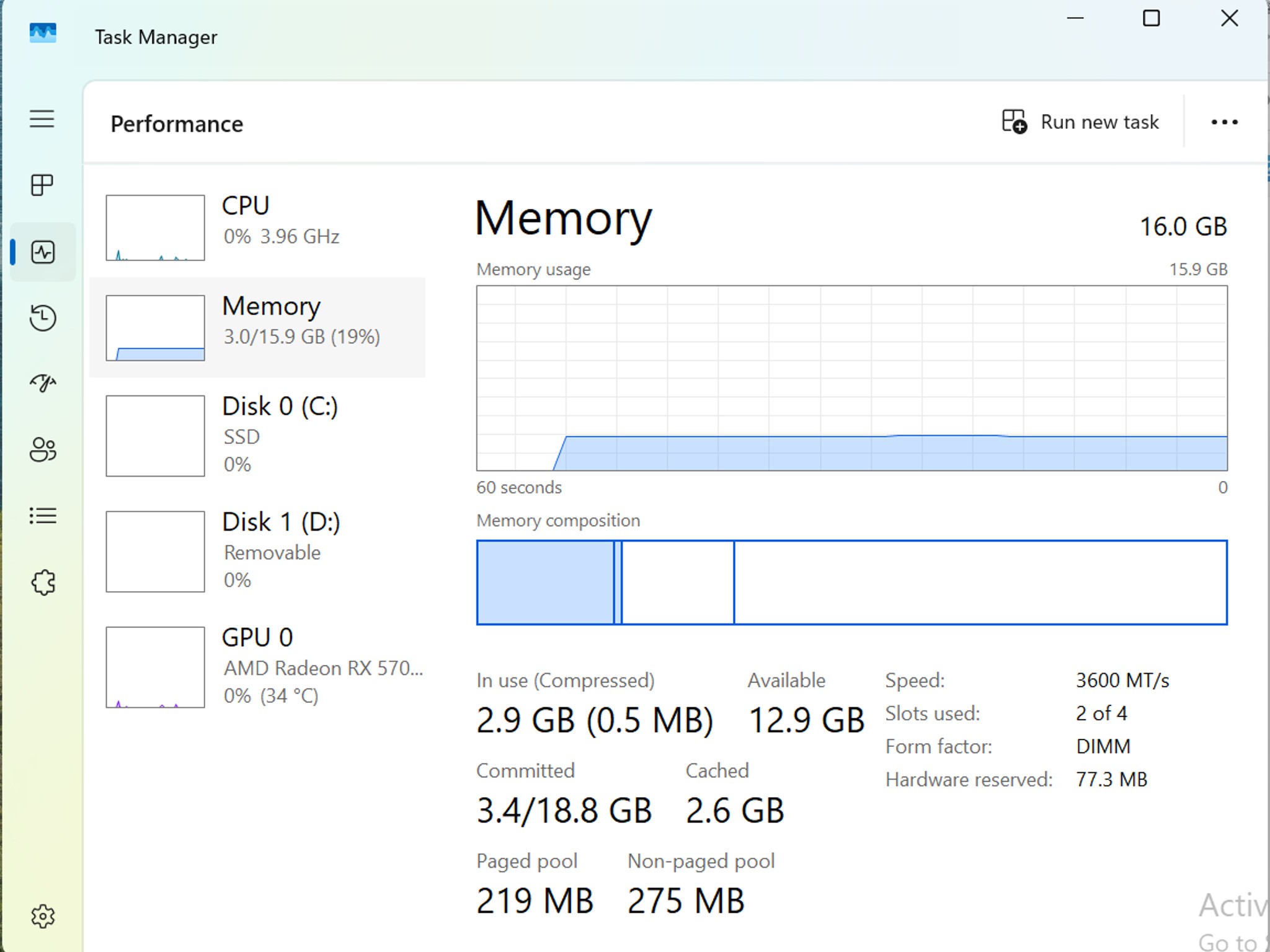Click the 3.4/18.8 GB committed value

(x=564, y=811)
